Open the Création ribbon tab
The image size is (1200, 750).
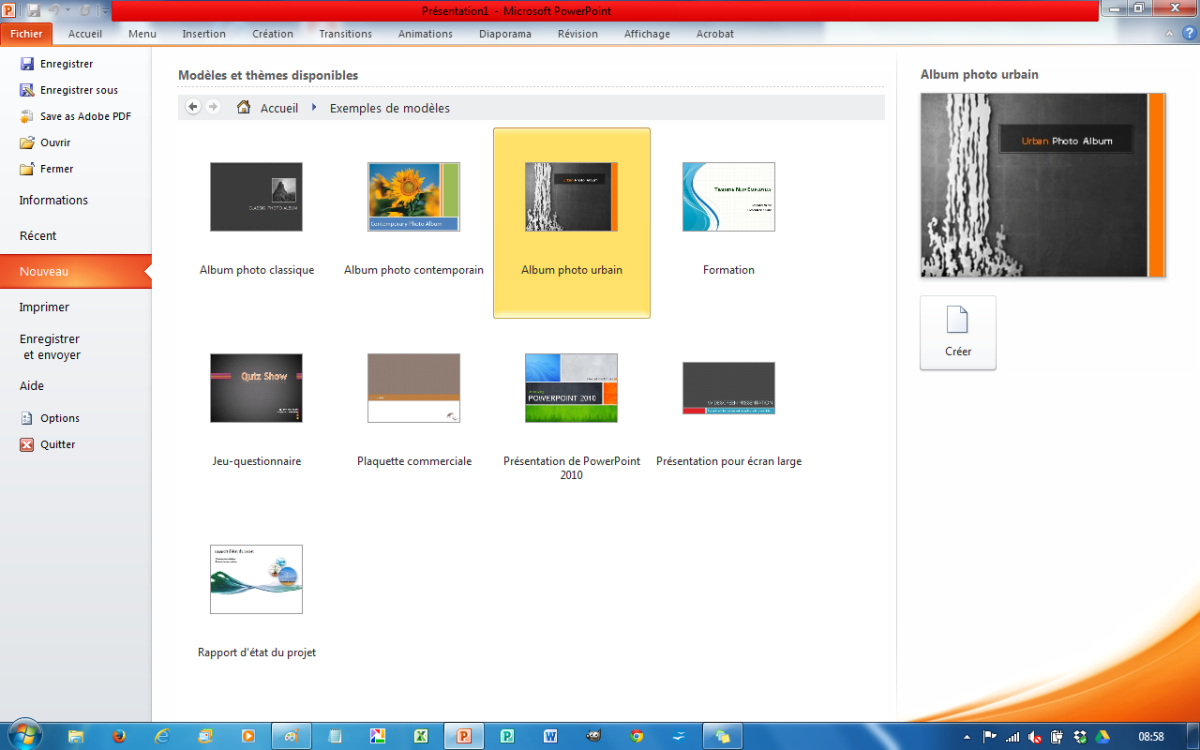(273, 34)
